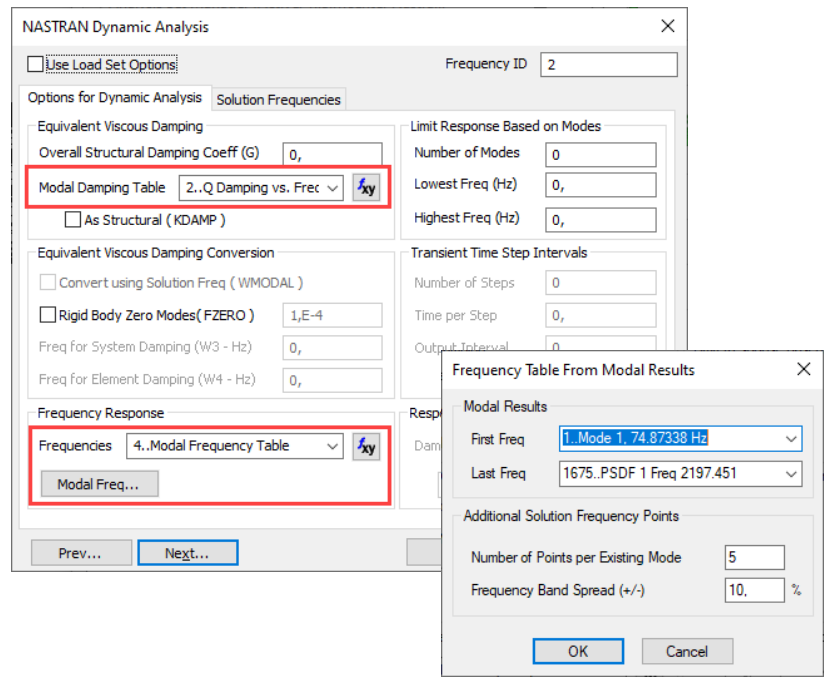Toggle Convert using Solution Freq (WMODAL)
The image size is (830, 684).
coord(48,283)
